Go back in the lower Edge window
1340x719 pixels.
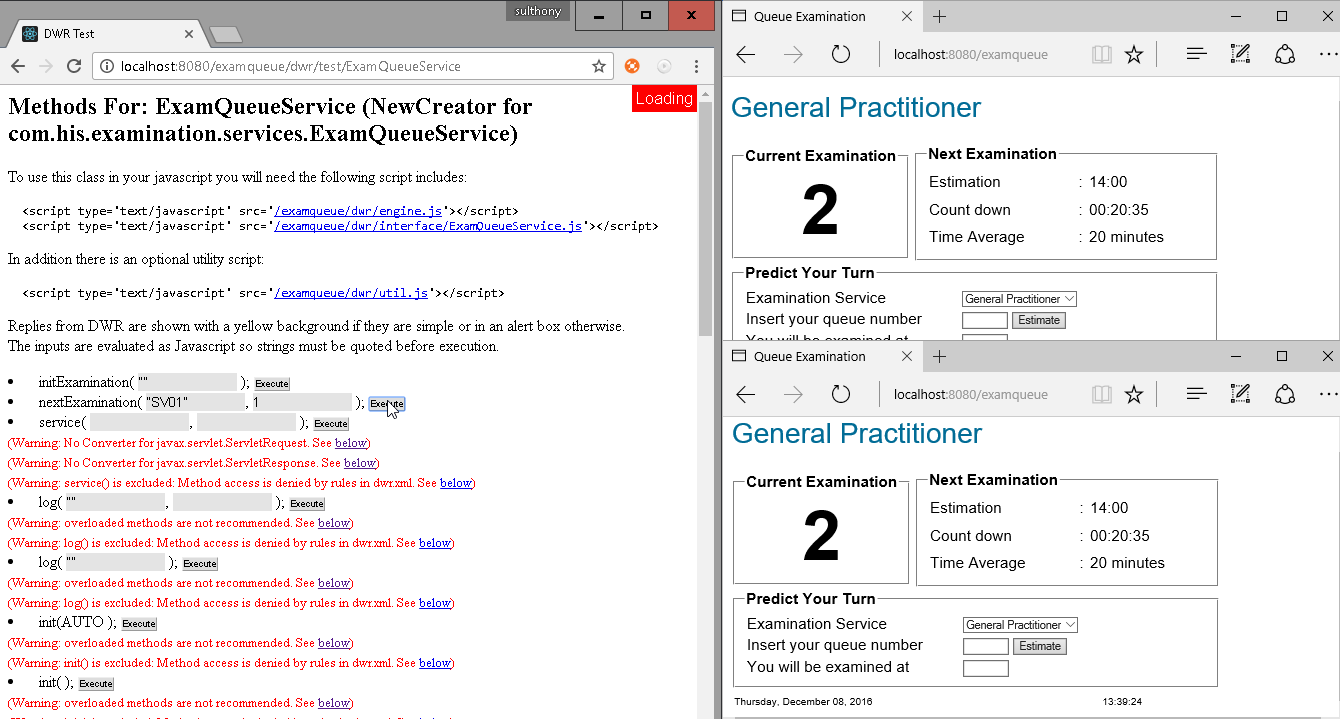click(745, 394)
